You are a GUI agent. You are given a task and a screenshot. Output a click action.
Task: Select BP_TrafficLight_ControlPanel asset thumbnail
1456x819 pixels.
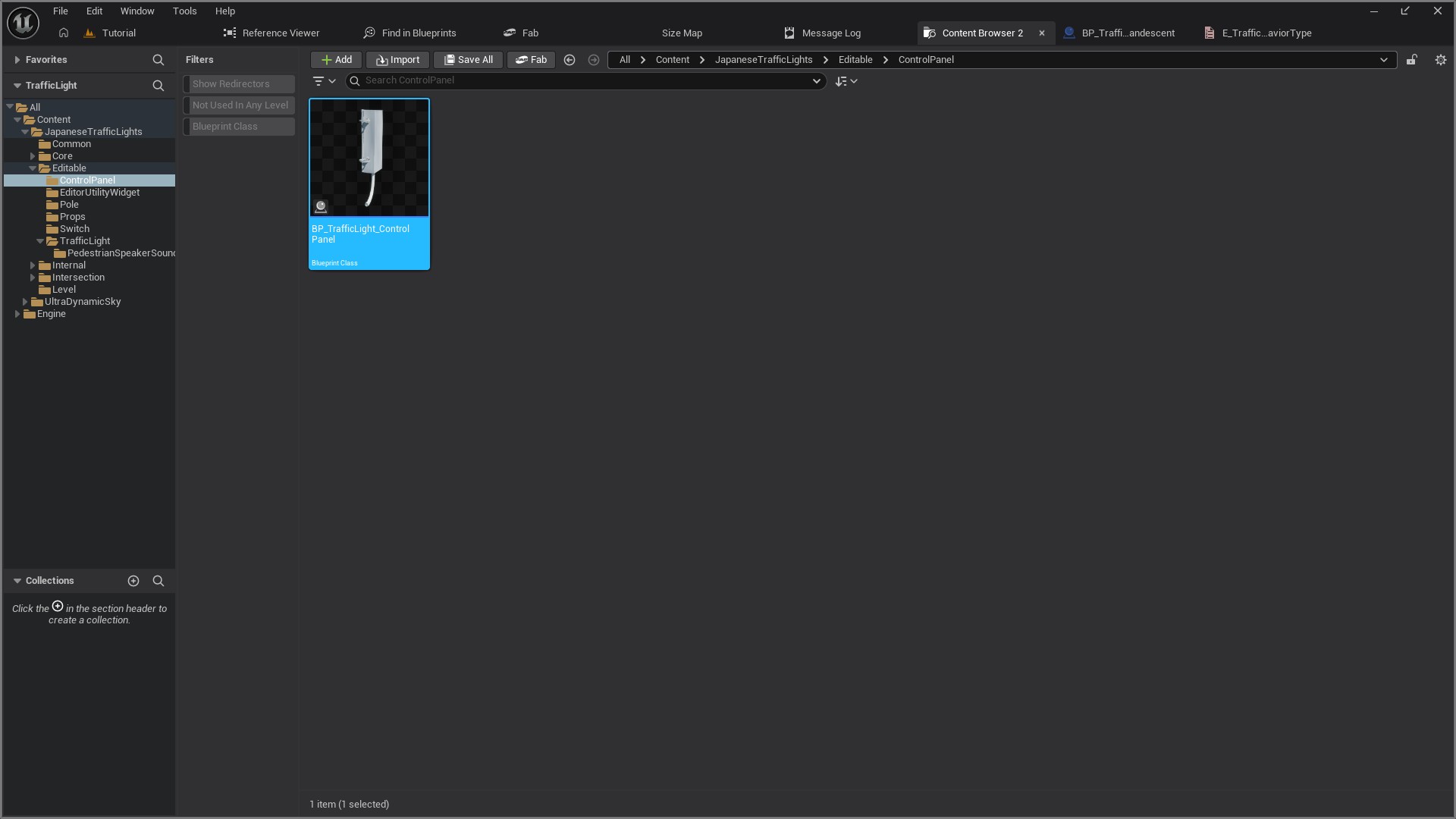click(x=369, y=158)
